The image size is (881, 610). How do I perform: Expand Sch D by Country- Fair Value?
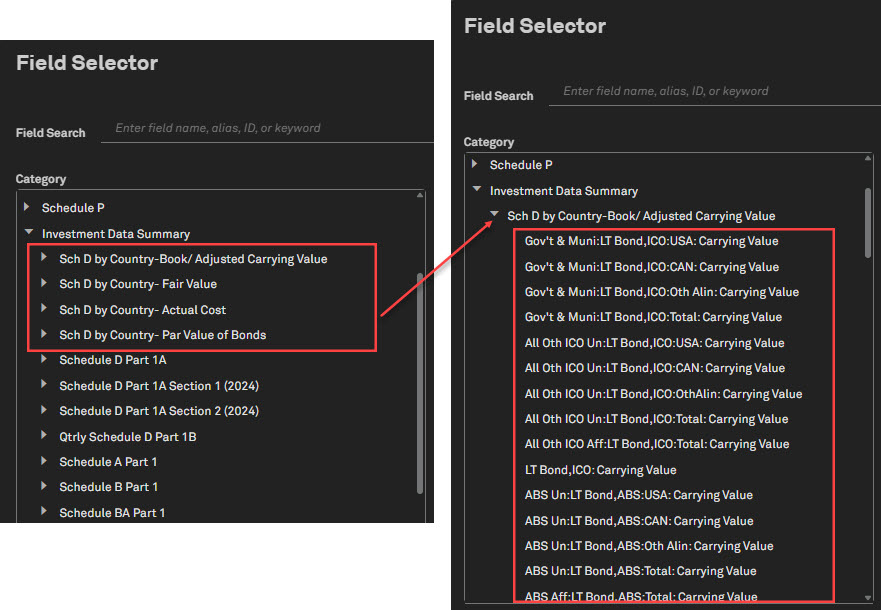point(44,284)
